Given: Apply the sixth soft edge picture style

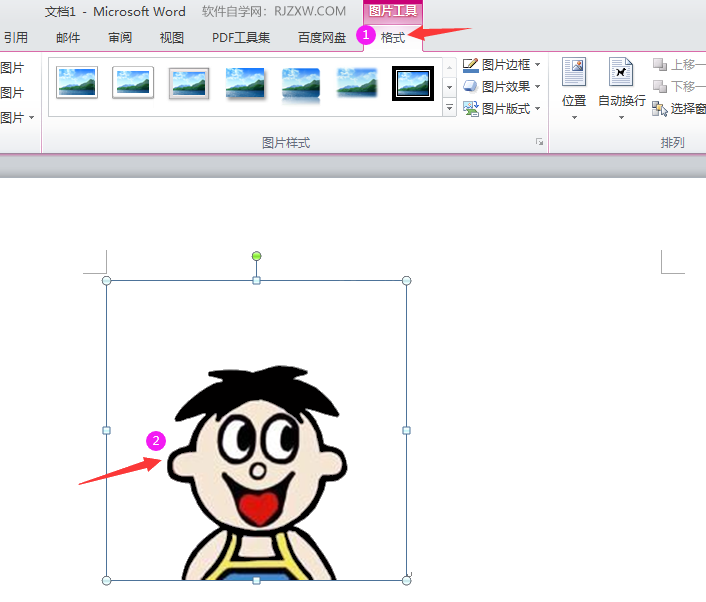Looking at the screenshot, I should [357, 82].
